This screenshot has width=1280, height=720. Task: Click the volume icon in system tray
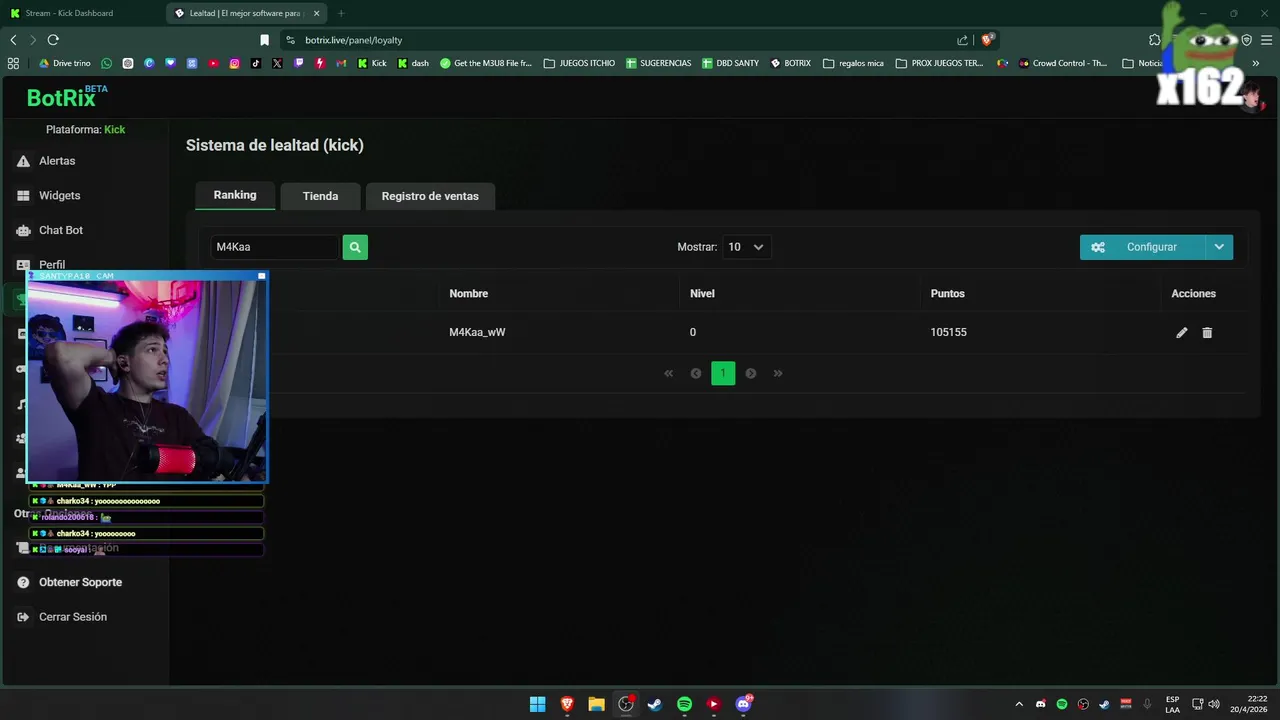coord(1214,704)
